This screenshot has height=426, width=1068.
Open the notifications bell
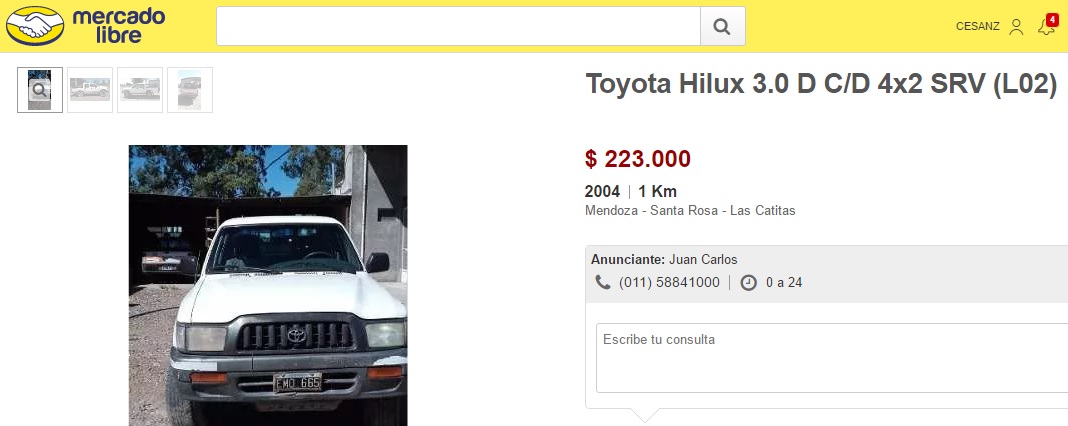click(1046, 28)
